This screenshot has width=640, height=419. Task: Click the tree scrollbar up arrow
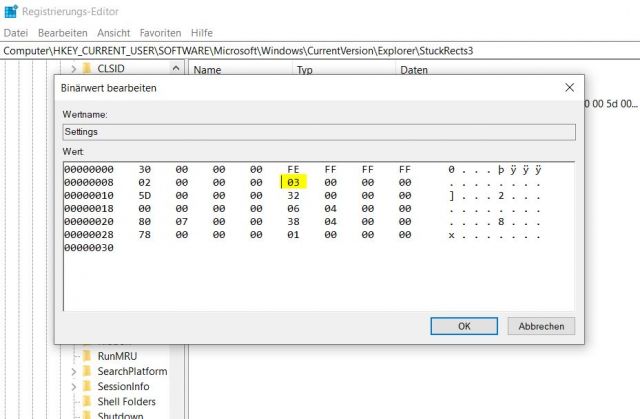click(176, 68)
